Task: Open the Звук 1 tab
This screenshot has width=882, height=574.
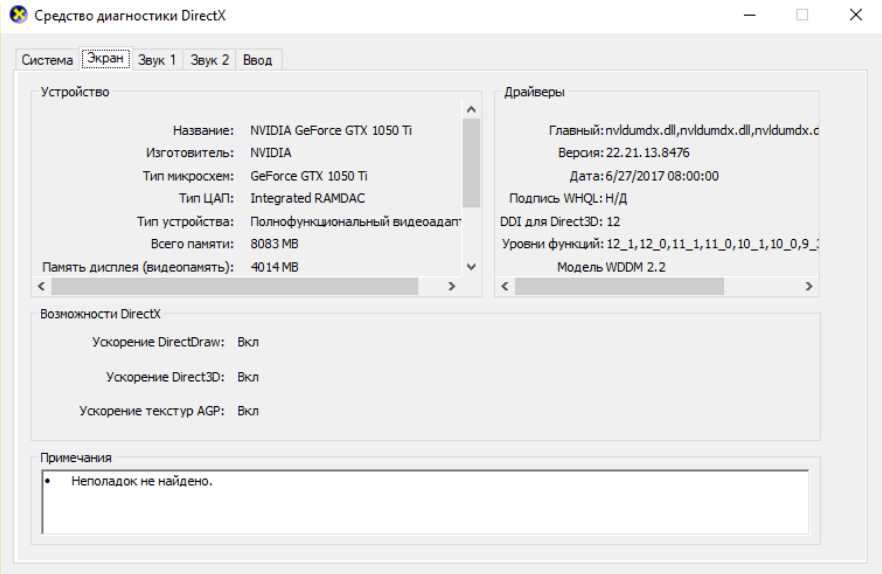Action: click(157, 60)
